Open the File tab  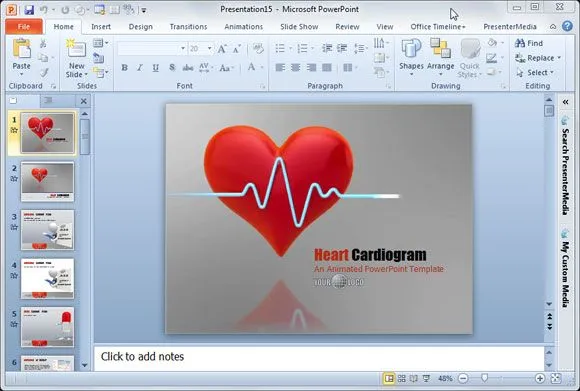click(24, 27)
